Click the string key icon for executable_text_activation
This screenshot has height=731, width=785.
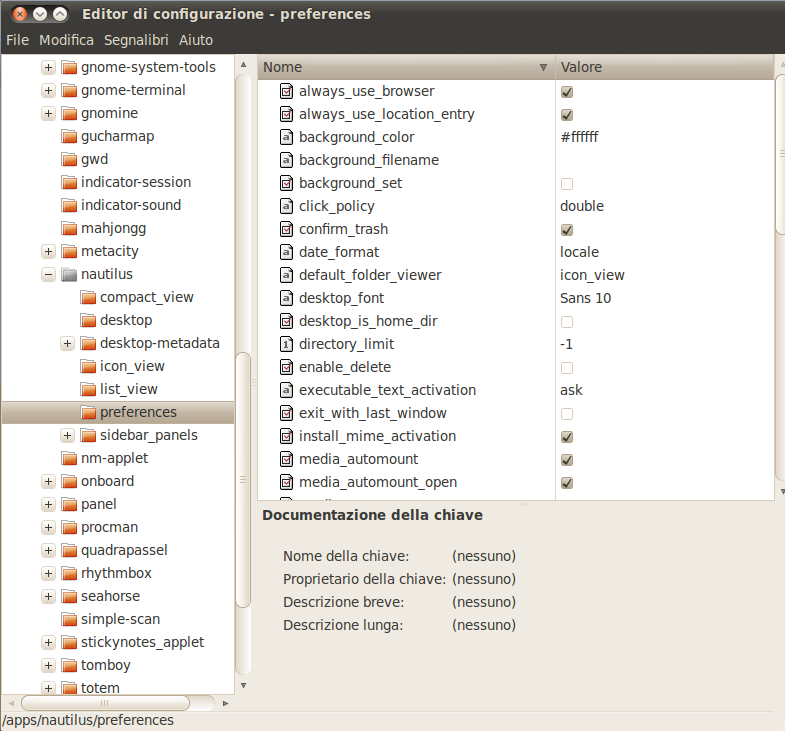(286, 391)
